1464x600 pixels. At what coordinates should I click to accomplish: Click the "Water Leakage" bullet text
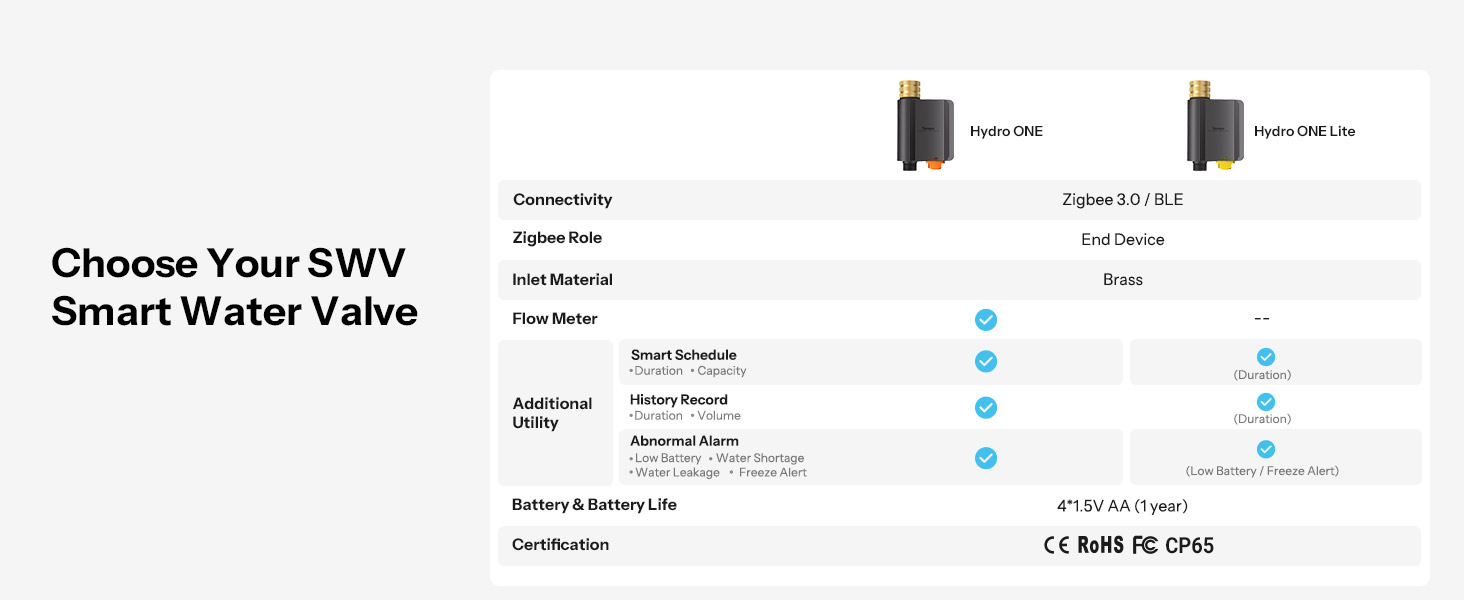click(x=677, y=473)
